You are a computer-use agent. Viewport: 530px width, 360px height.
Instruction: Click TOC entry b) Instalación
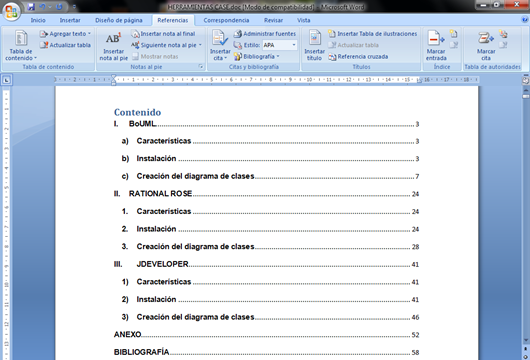click(270, 159)
